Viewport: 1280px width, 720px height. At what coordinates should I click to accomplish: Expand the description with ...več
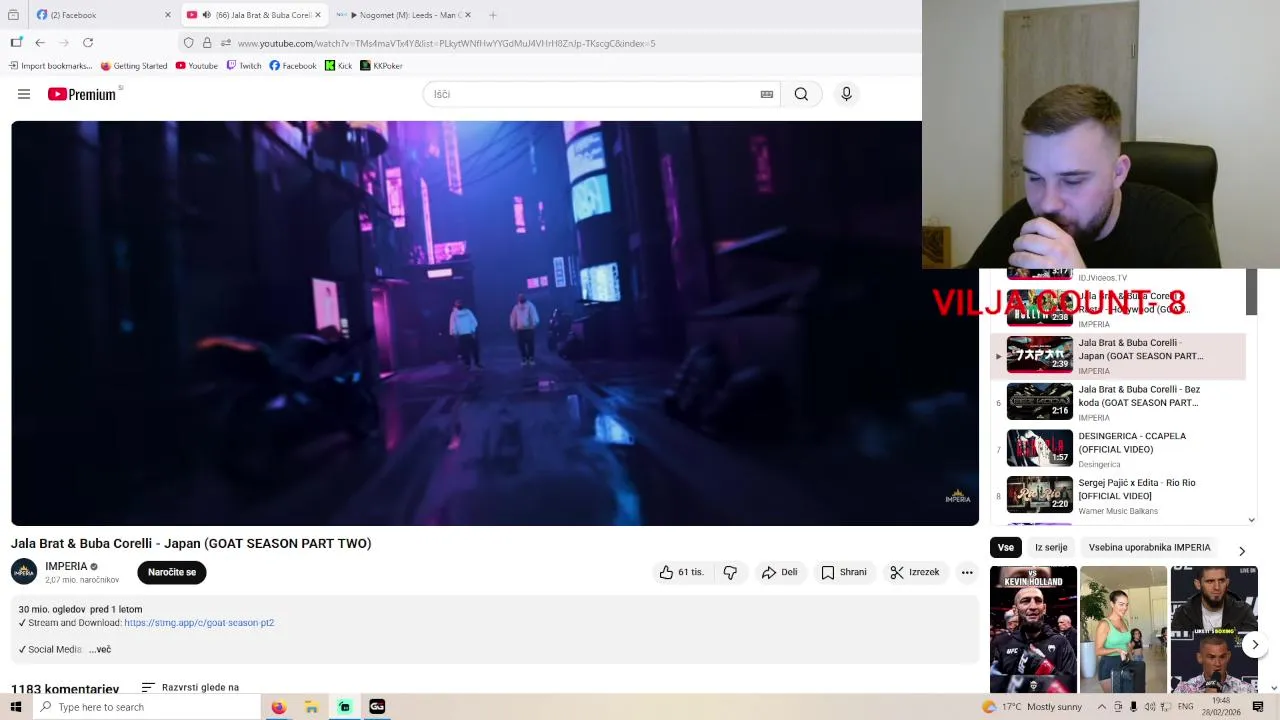pos(100,650)
